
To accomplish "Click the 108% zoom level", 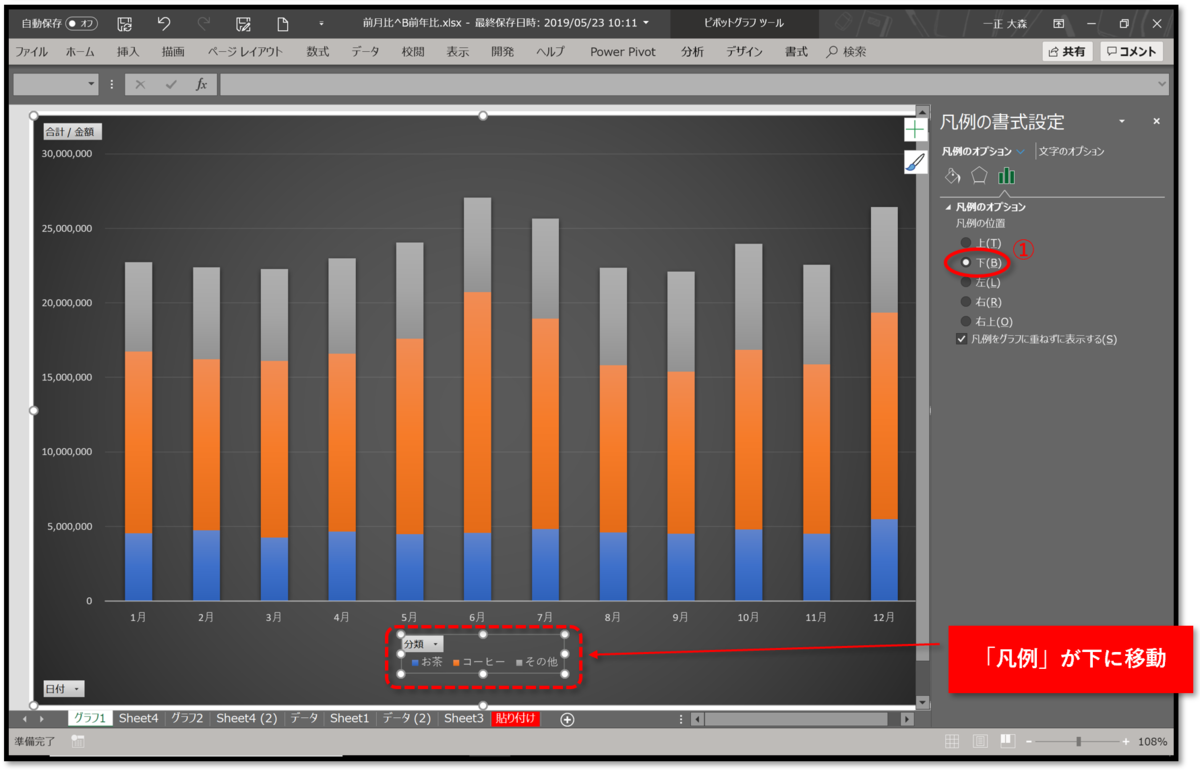I will [1153, 742].
